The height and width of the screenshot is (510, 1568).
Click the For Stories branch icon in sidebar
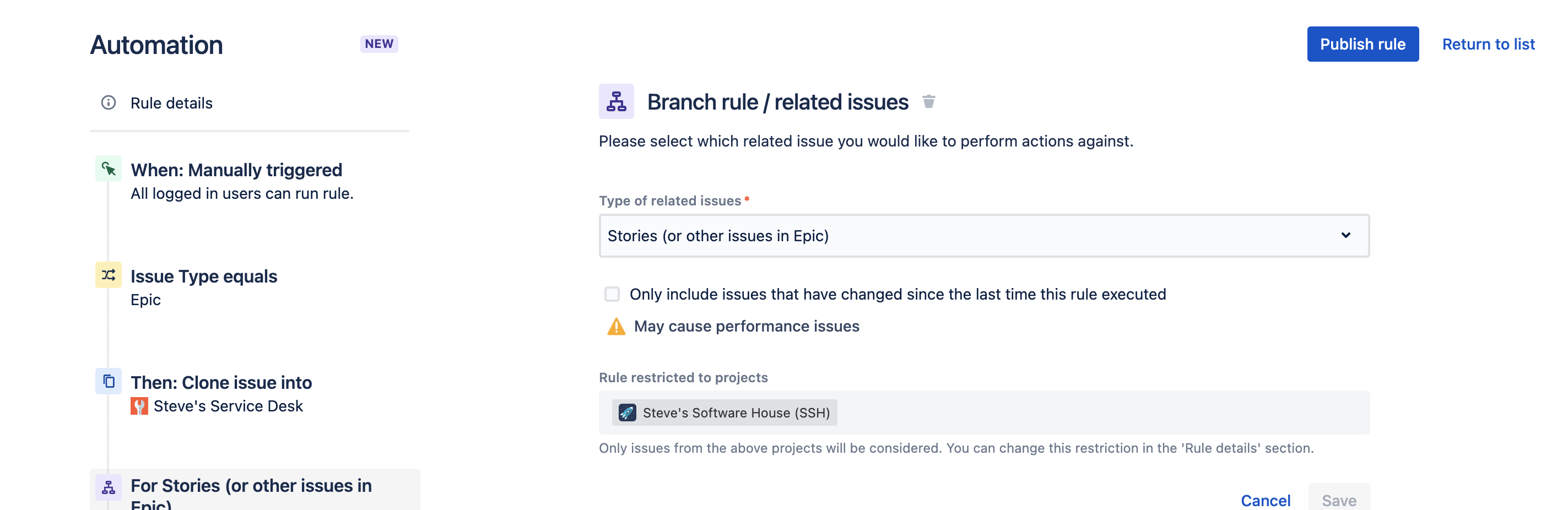109,487
